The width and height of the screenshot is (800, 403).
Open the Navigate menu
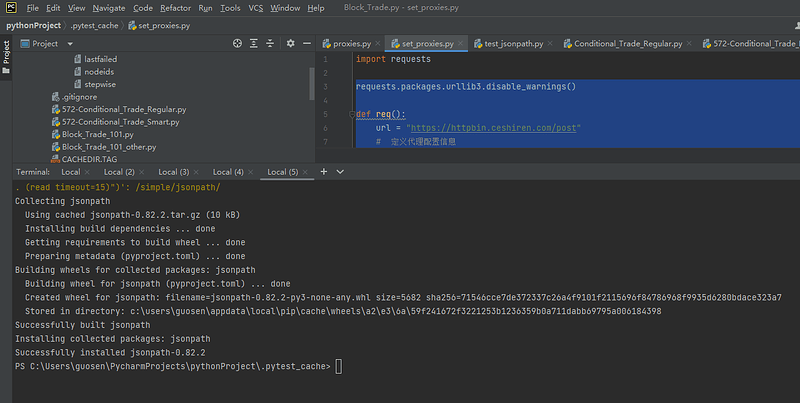tap(109, 8)
